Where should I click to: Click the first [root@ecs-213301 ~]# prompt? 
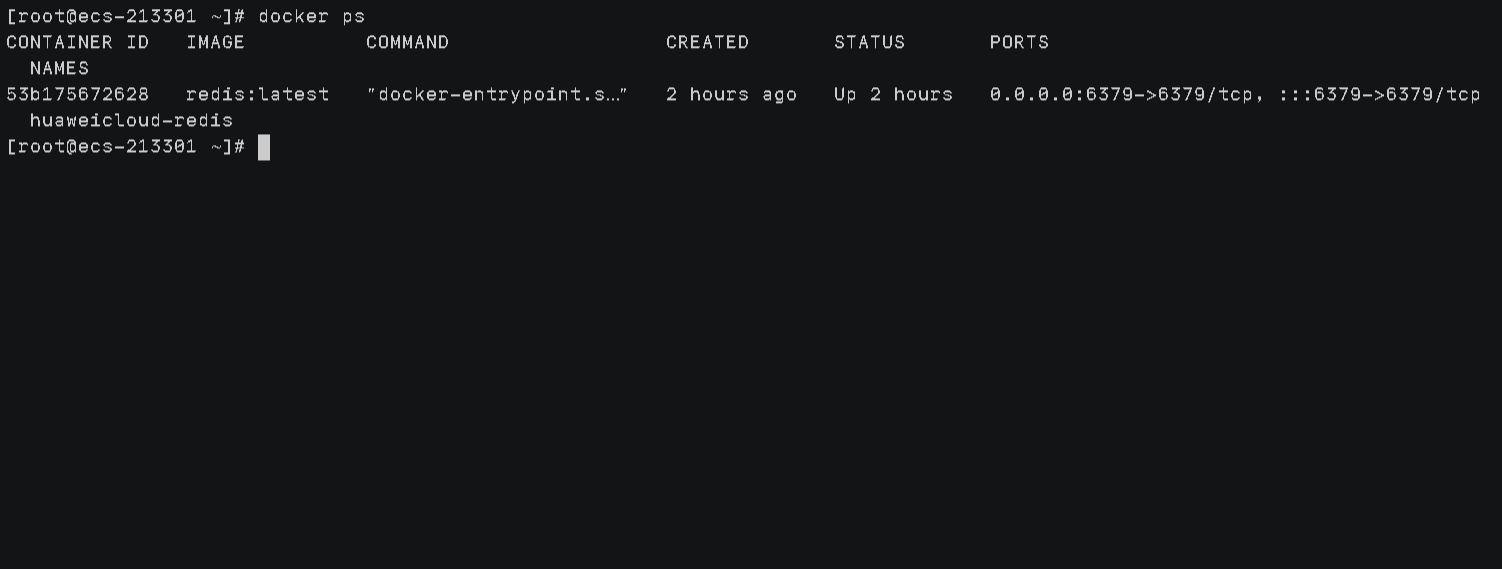(x=126, y=16)
